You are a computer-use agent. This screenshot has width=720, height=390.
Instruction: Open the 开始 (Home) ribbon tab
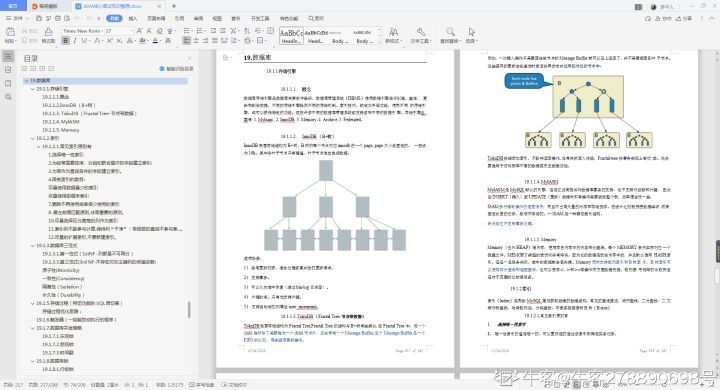(114, 18)
